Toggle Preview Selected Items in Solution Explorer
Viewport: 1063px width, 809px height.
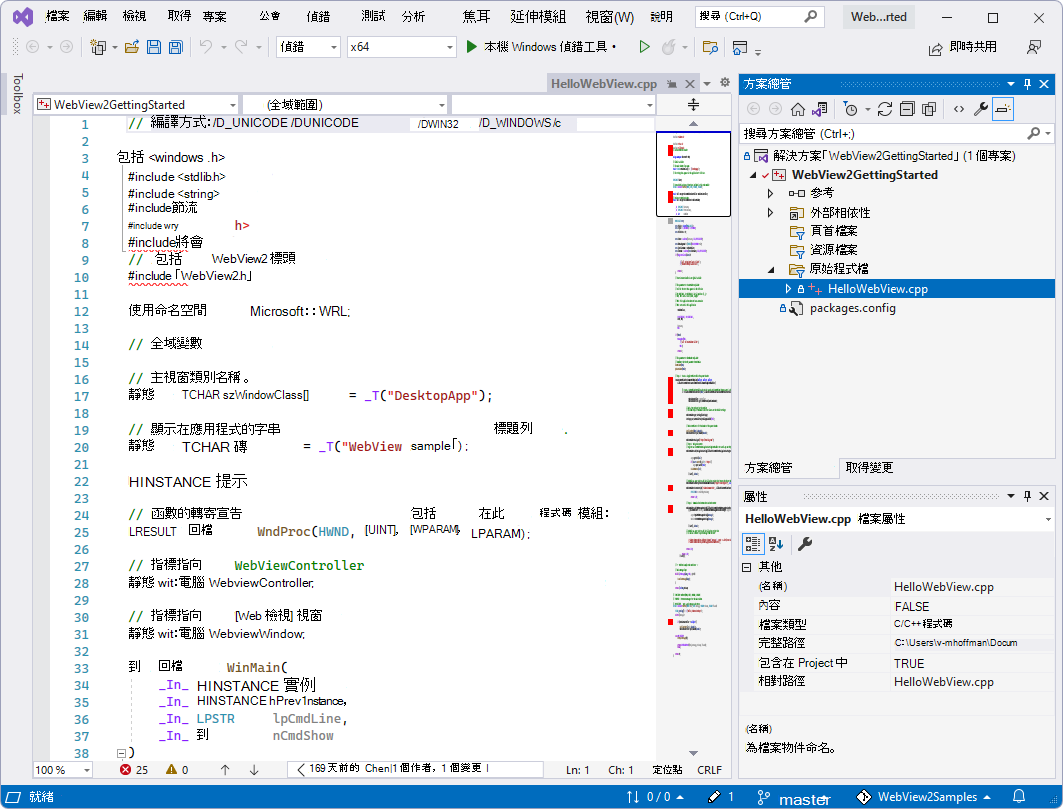tap(929, 108)
